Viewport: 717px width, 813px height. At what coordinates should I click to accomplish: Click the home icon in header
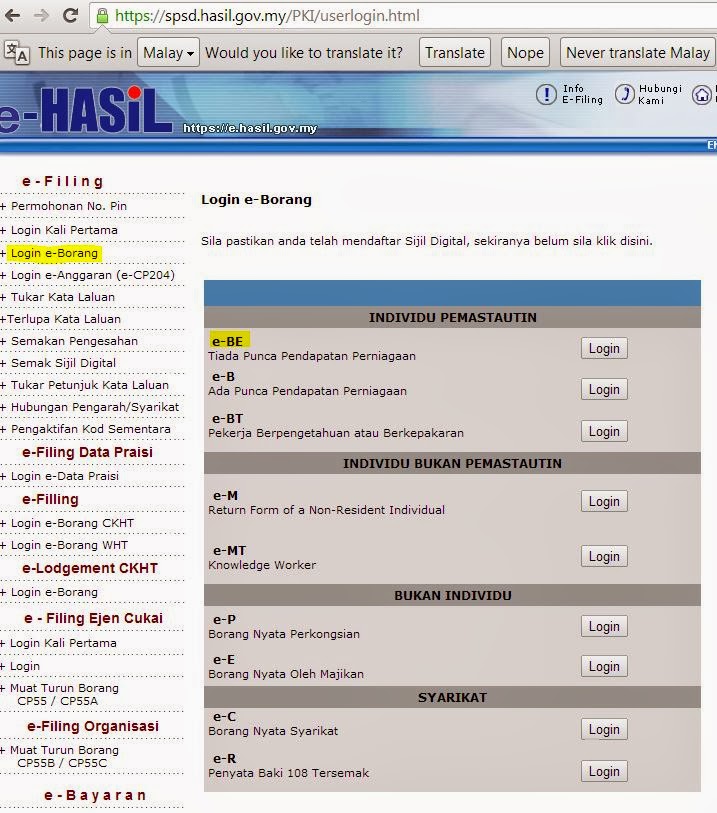(702, 95)
